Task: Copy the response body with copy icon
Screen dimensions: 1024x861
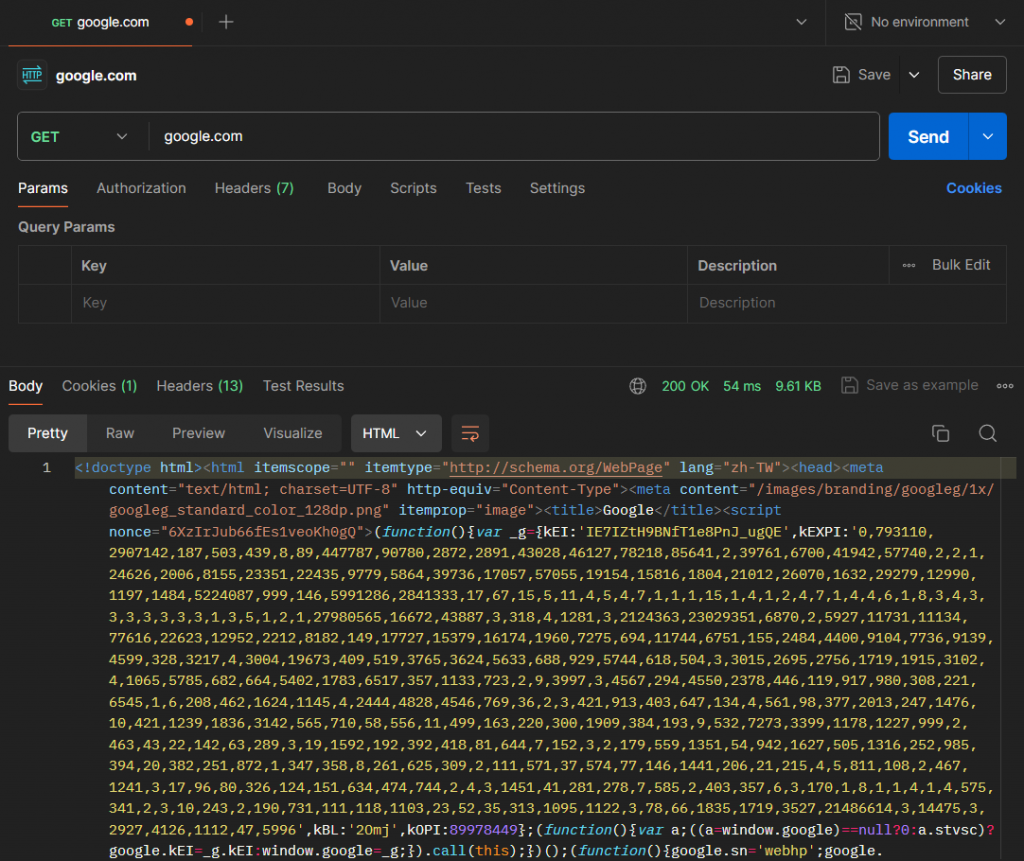Action: click(940, 433)
